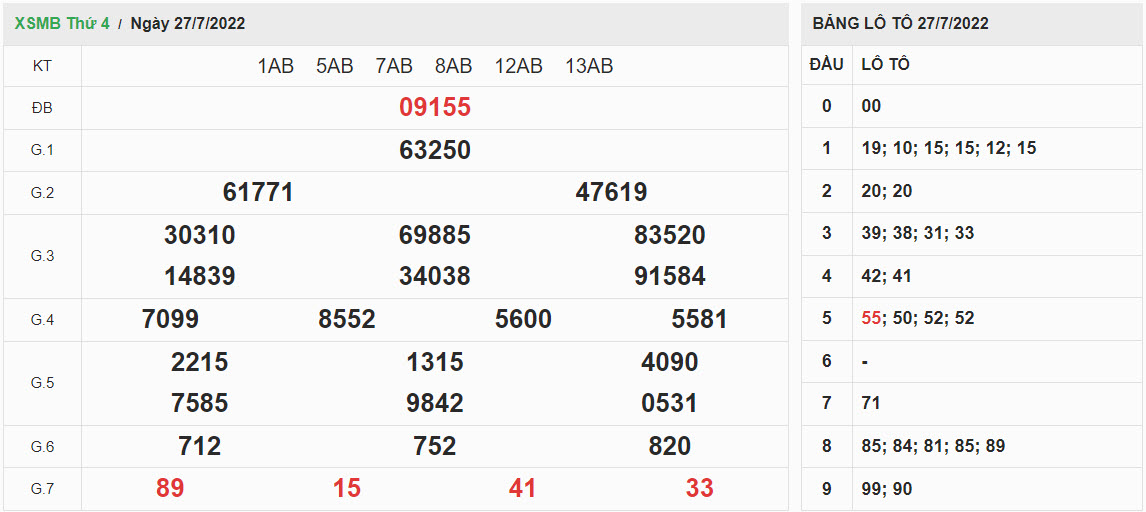Screen dimensions: 1146x512
Task: Click third prize number 91584
Action: click(669, 276)
